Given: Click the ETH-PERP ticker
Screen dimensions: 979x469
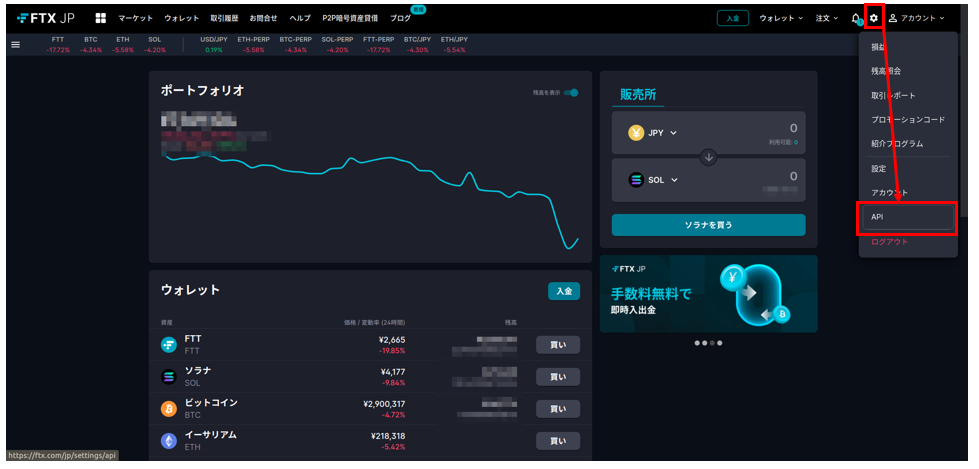Looking at the screenshot, I should (x=253, y=44).
